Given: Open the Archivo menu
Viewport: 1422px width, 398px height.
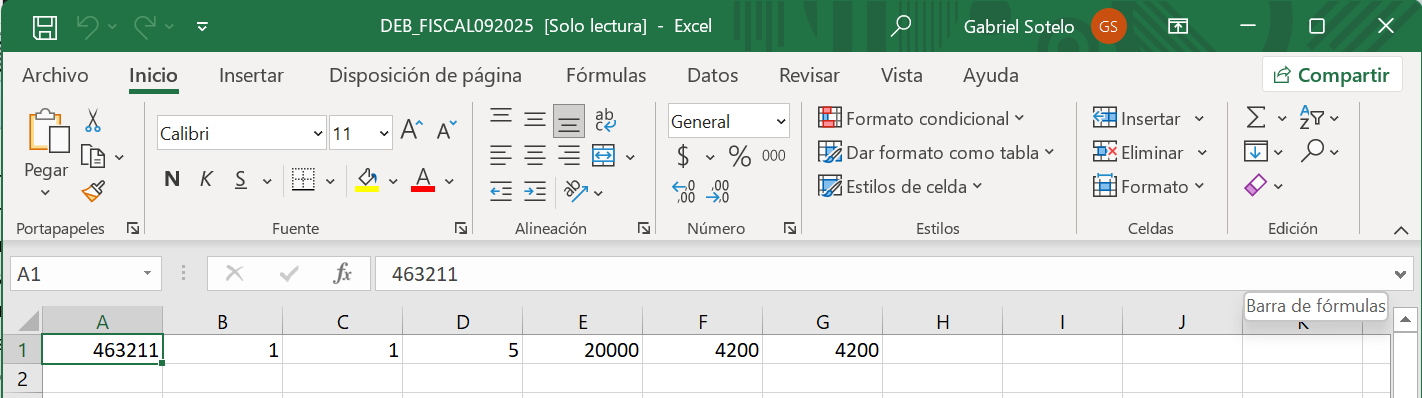Looking at the screenshot, I should 55,75.
